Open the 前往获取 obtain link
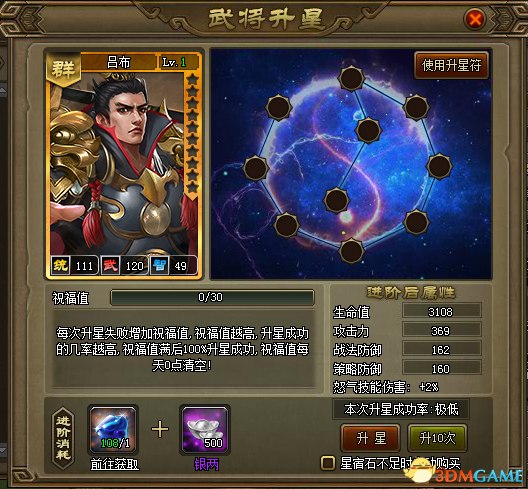 coord(114,464)
